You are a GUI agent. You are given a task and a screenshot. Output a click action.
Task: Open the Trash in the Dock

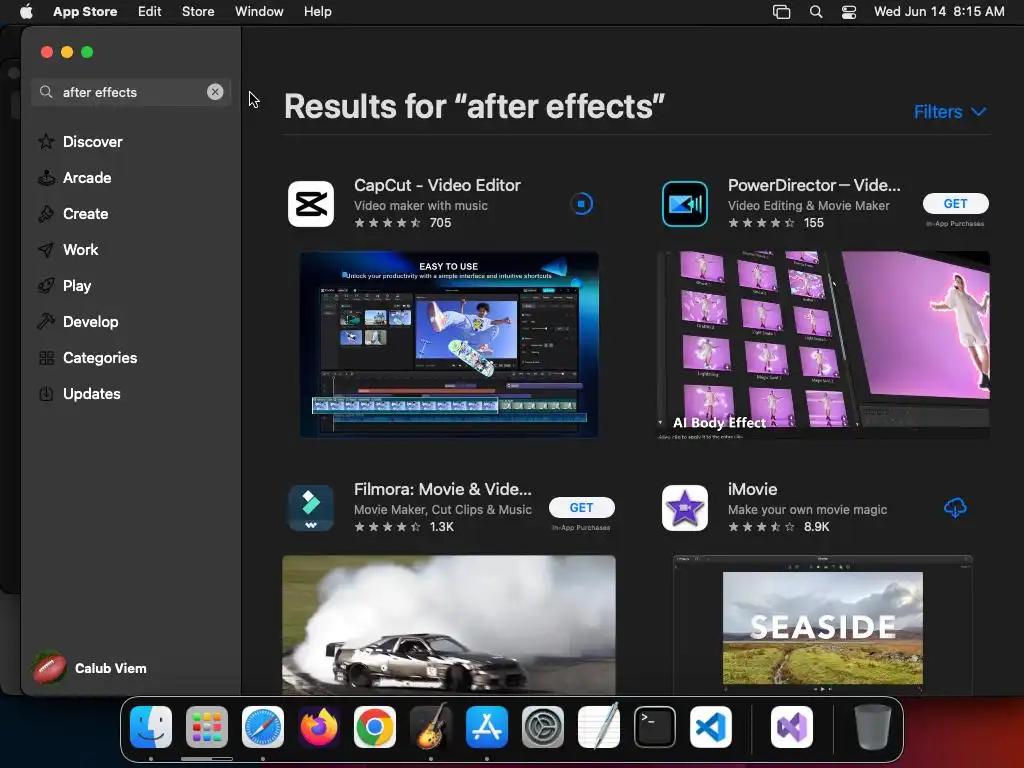[x=872, y=727]
